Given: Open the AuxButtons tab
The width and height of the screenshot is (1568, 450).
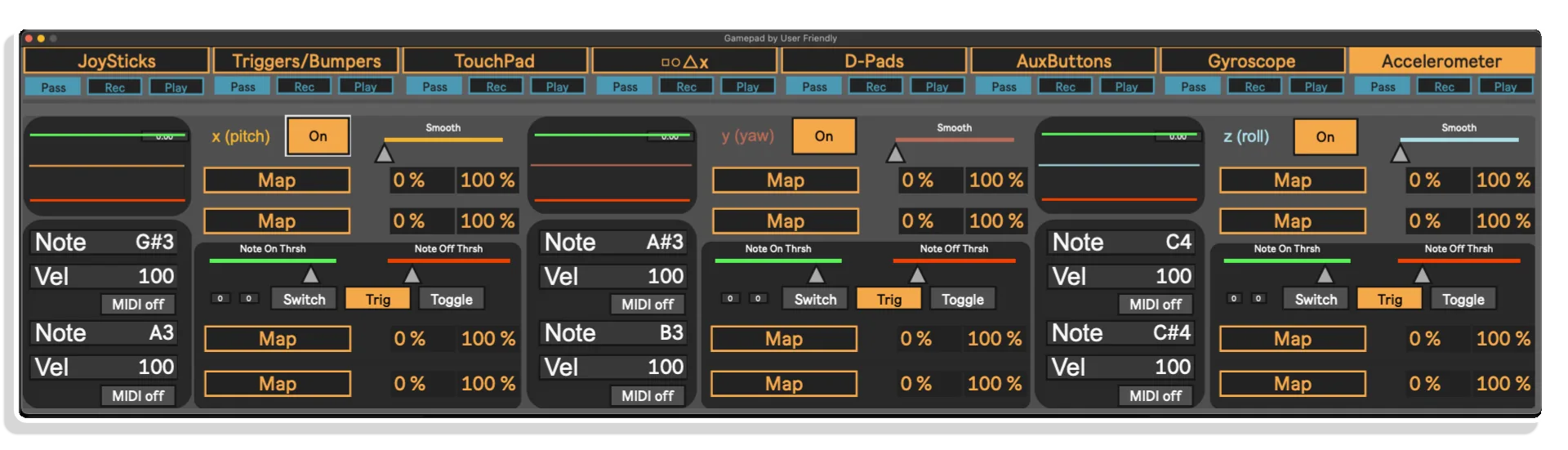Looking at the screenshot, I should click(1063, 61).
